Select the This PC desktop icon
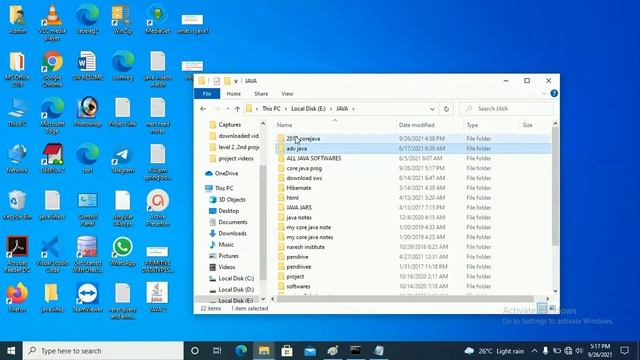This screenshot has width=640, height=360. coord(17,112)
